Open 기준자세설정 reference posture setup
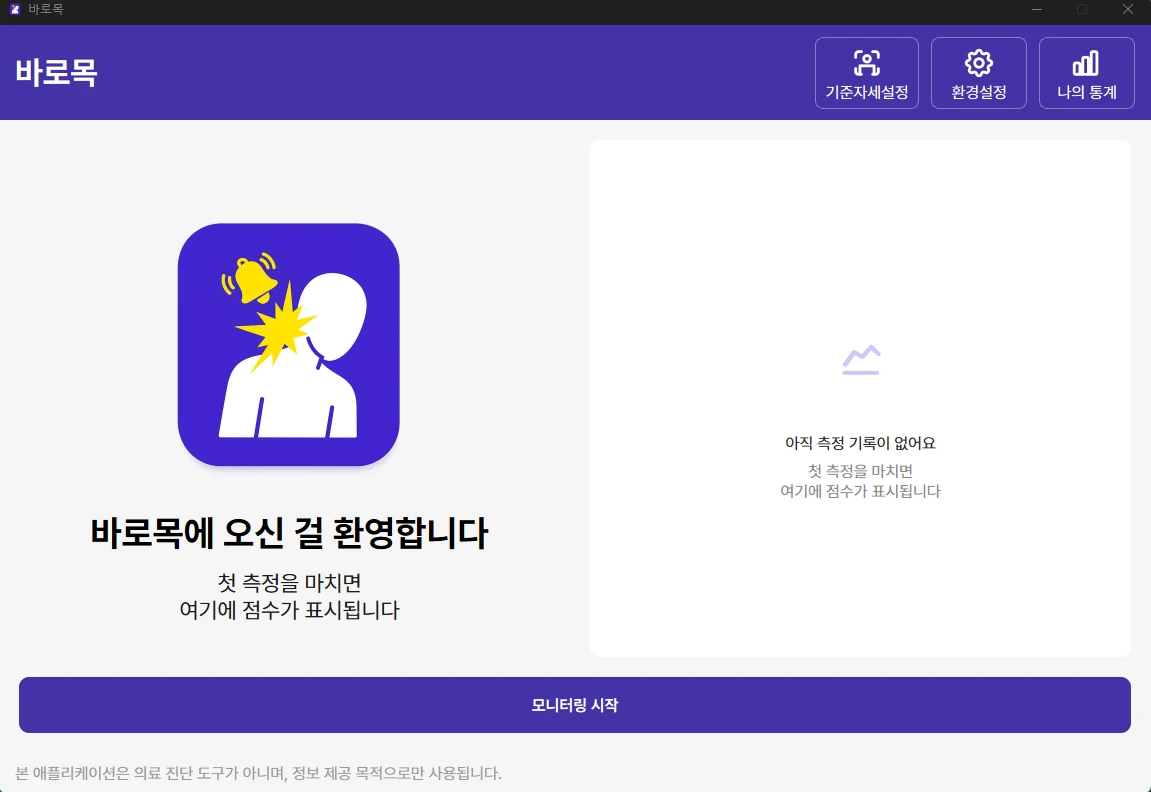Image resolution: width=1151 pixels, height=792 pixels. (x=866, y=73)
